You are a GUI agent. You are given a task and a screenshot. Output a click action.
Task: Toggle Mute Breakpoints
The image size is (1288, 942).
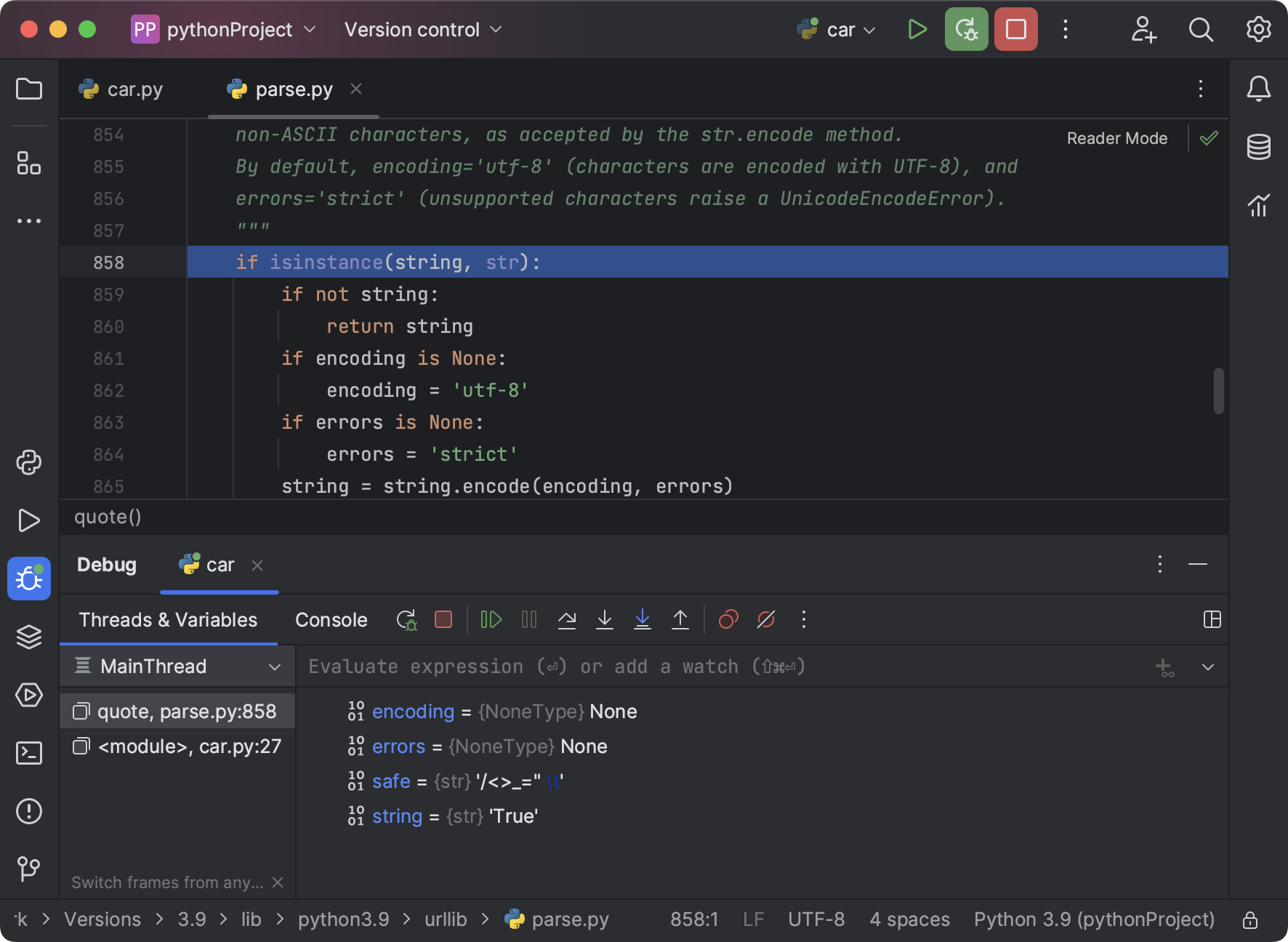(x=766, y=620)
